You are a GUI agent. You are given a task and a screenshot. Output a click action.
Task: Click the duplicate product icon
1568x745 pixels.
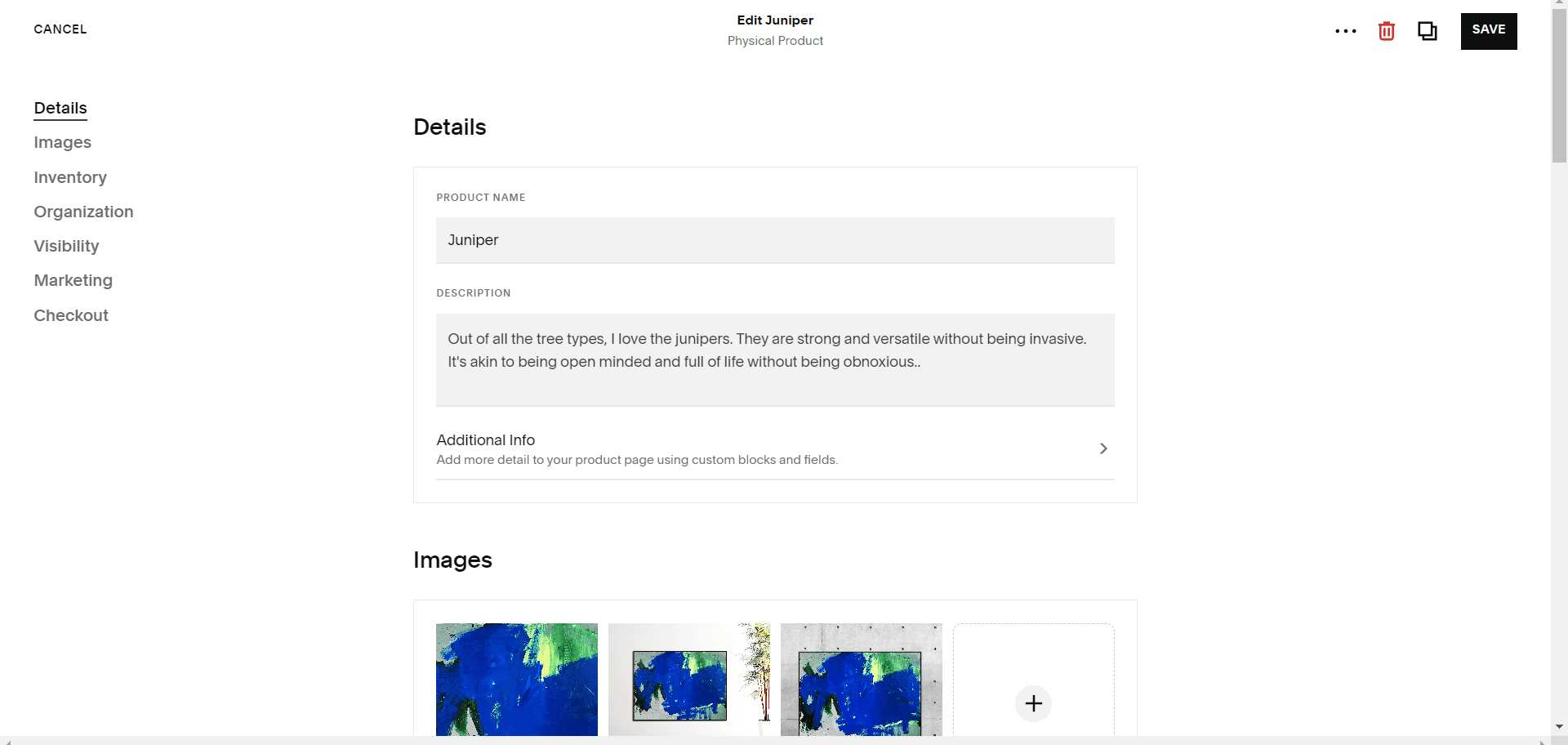click(x=1428, y=31)
